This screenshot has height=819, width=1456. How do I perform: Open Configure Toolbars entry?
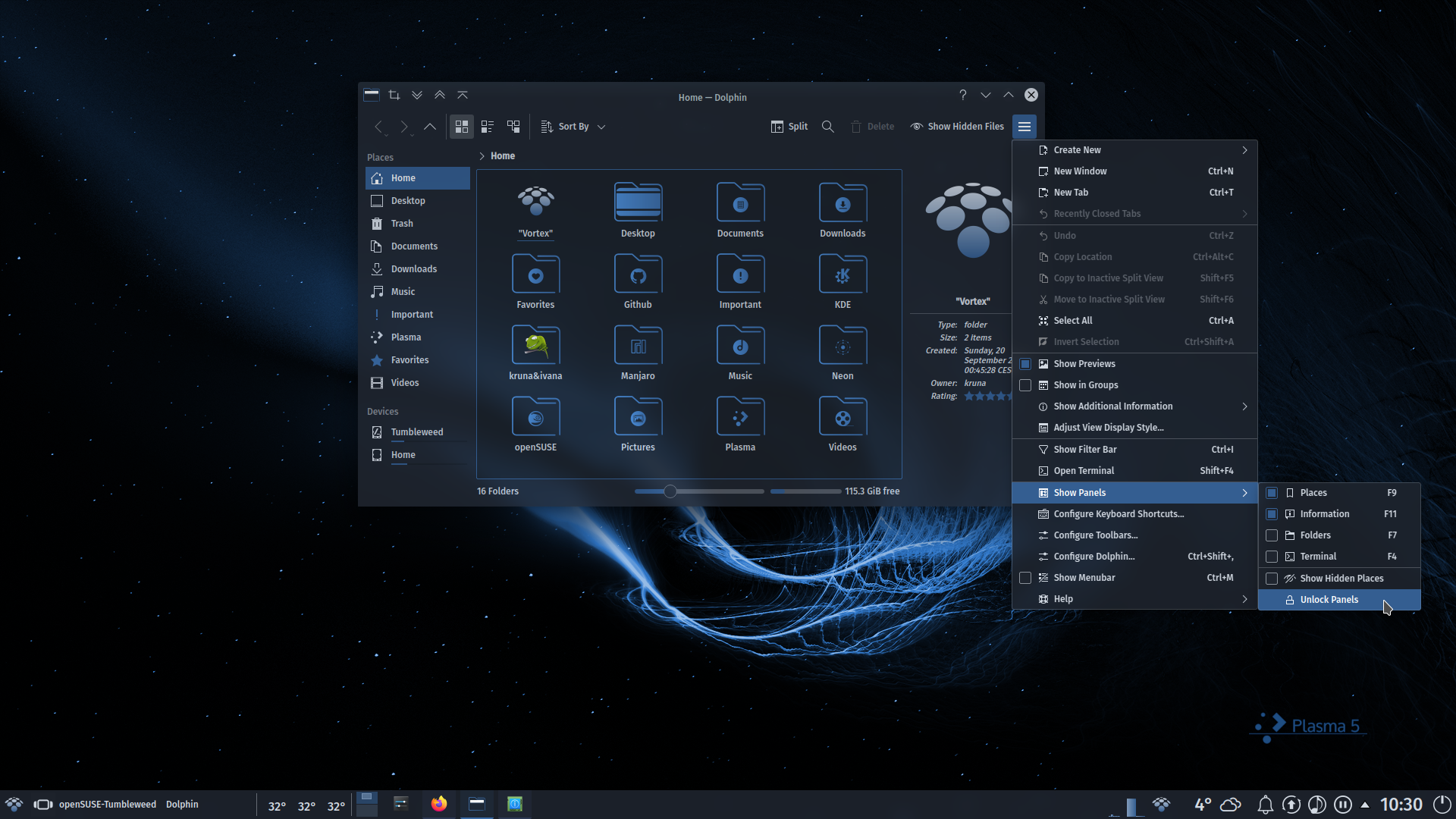[x=1134, y=535]
